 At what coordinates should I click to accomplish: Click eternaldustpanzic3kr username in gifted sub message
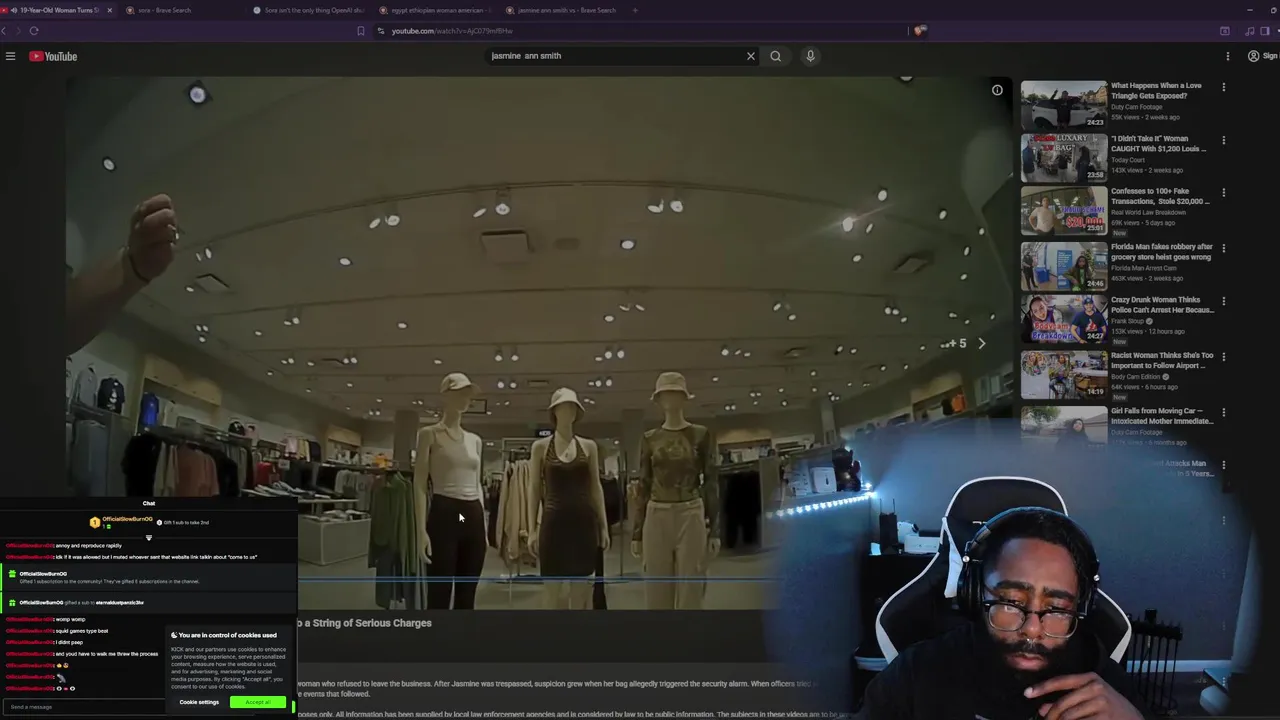pyautogui.click(x=120, y=603)
